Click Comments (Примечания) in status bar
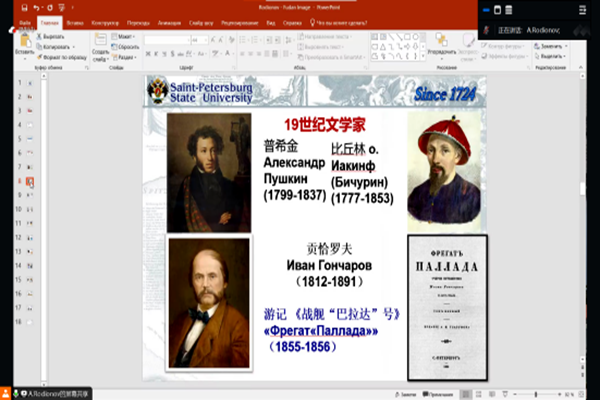This screenshot has height=400, width=600. [x=438, y=394]
